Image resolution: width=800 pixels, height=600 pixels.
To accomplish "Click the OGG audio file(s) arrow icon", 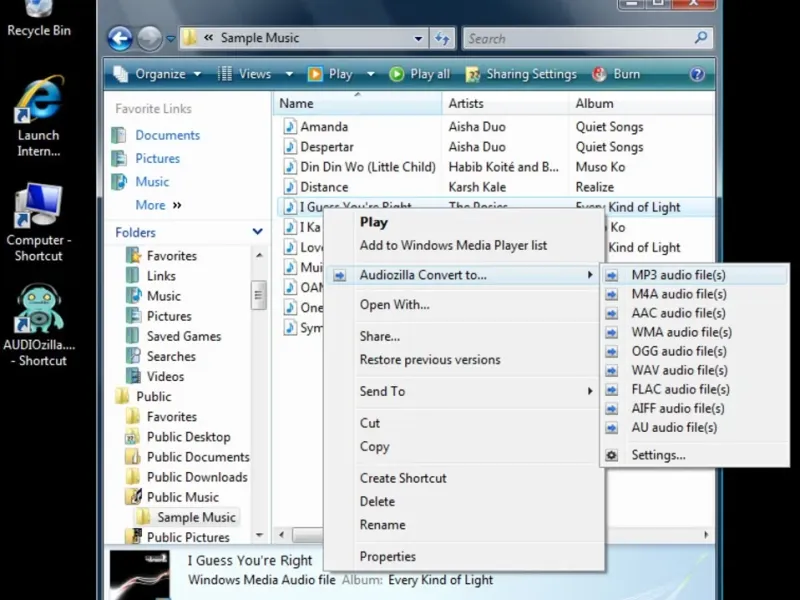I will (611, 352).
